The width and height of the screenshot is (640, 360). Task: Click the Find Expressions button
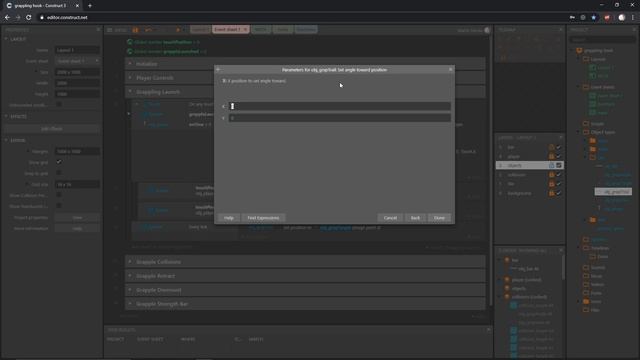tap(263, 218)
